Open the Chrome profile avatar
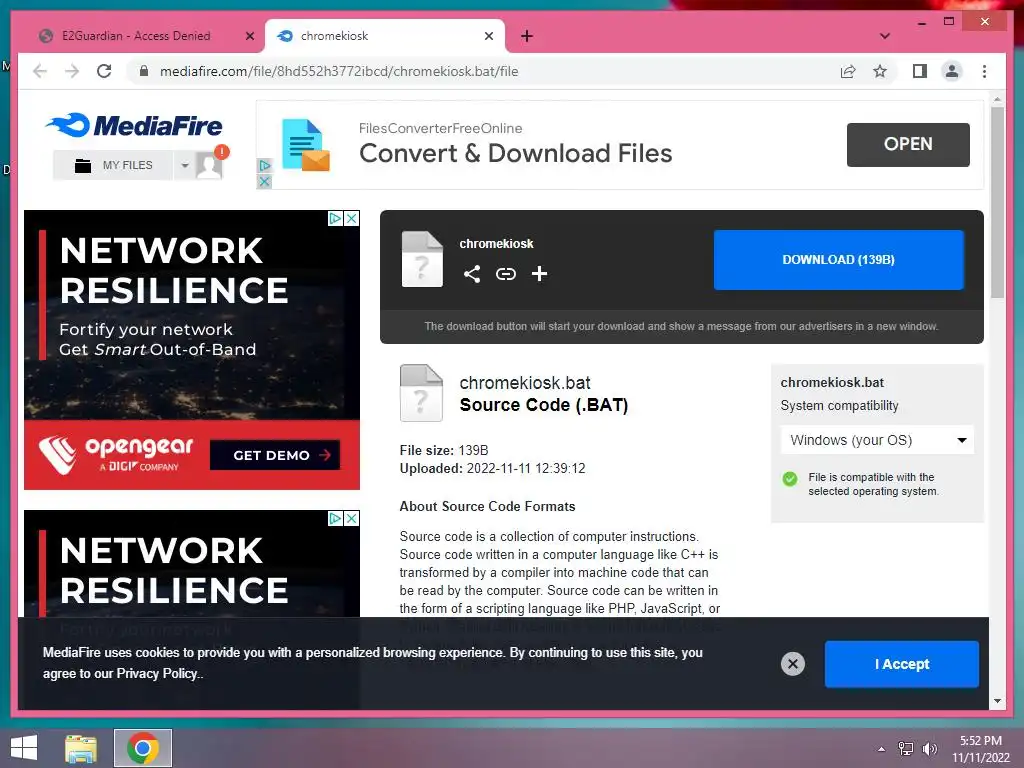Viewport: 1024px width, 768px height. coord(952,71)
